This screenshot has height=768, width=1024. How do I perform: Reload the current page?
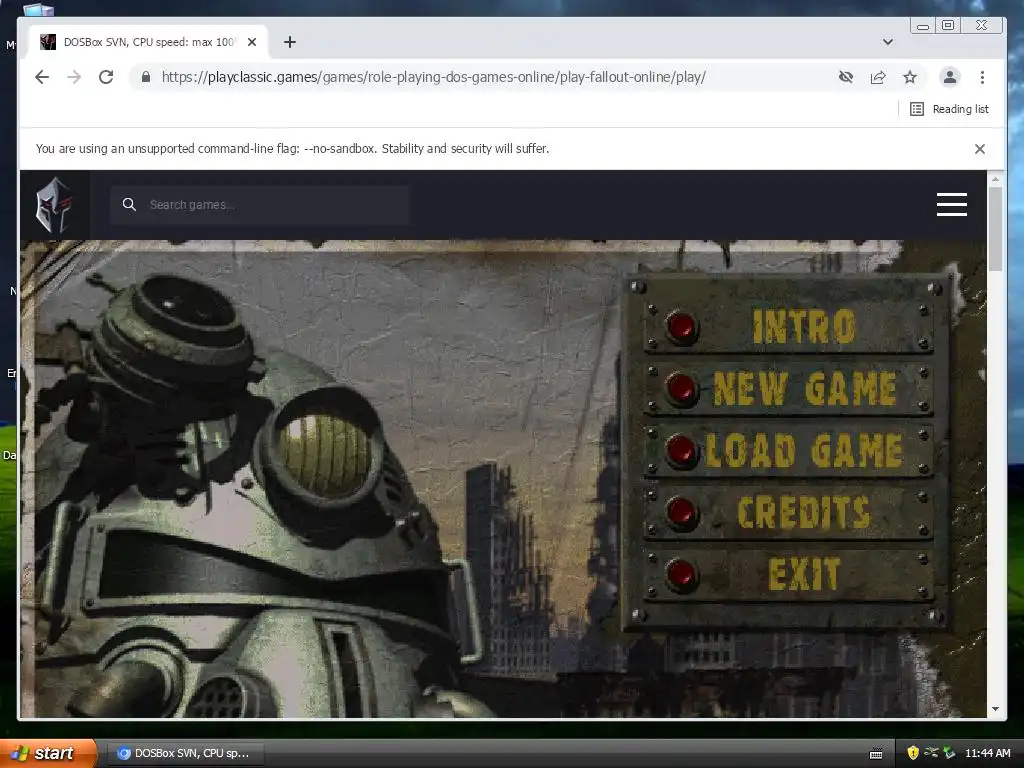tap(106, 77)
